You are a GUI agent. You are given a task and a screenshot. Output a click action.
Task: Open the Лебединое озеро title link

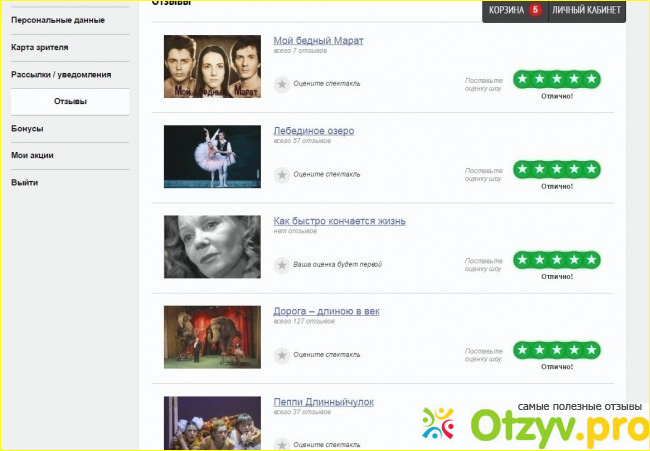click(313, 131)
